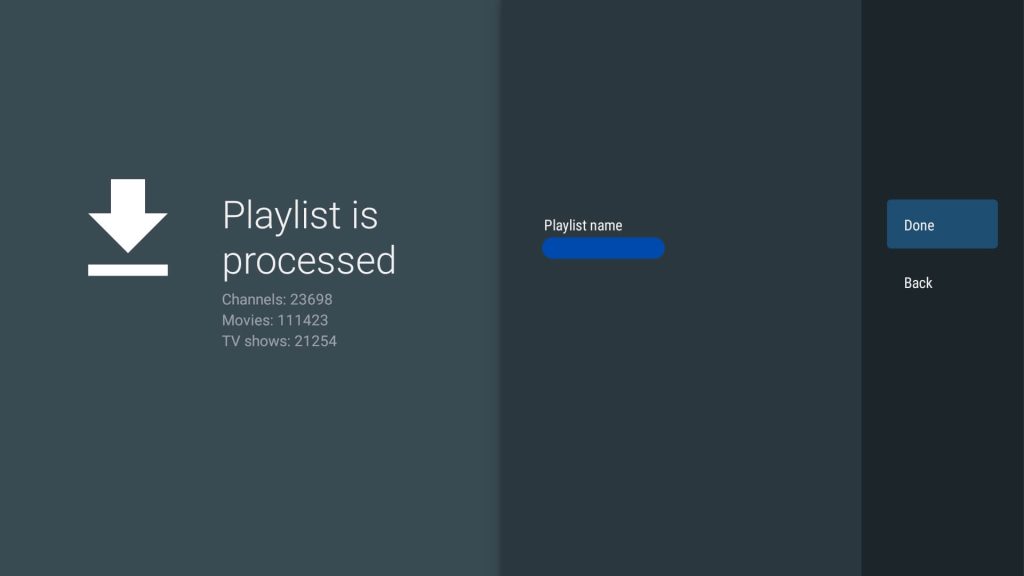The height and width of the screenshot is (576, 1024).
Task: Click the word "processed" in the heading
Action: [308, 260]
